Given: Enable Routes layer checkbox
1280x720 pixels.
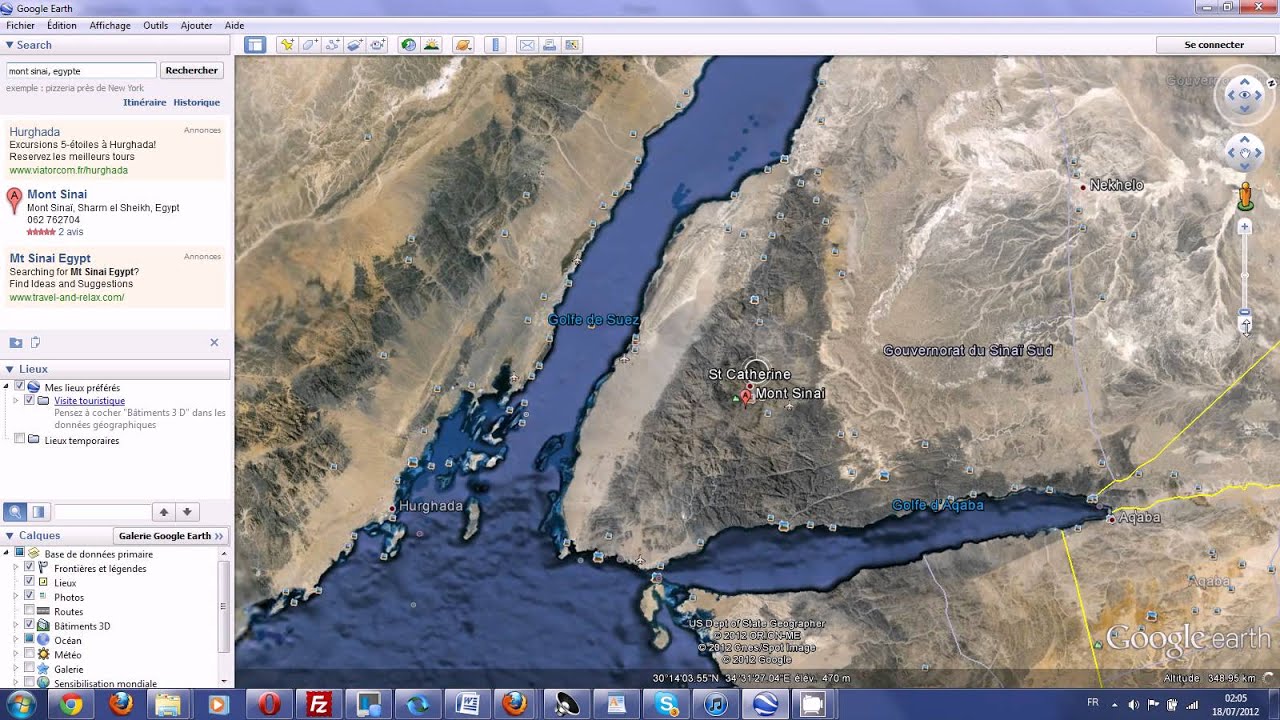Looking at the screenshot, I should click(x=29, y=610).
